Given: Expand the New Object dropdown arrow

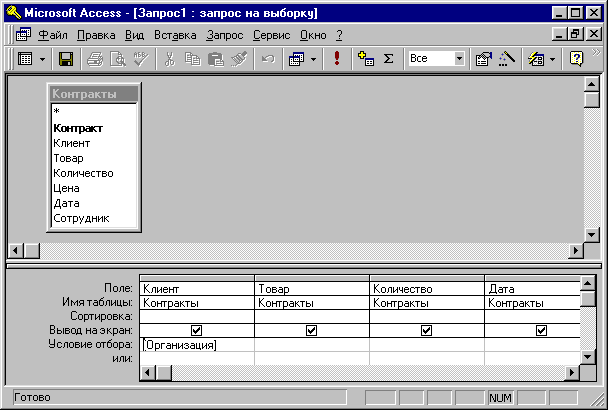Looking at the screenshot, I should coord(553,59).
